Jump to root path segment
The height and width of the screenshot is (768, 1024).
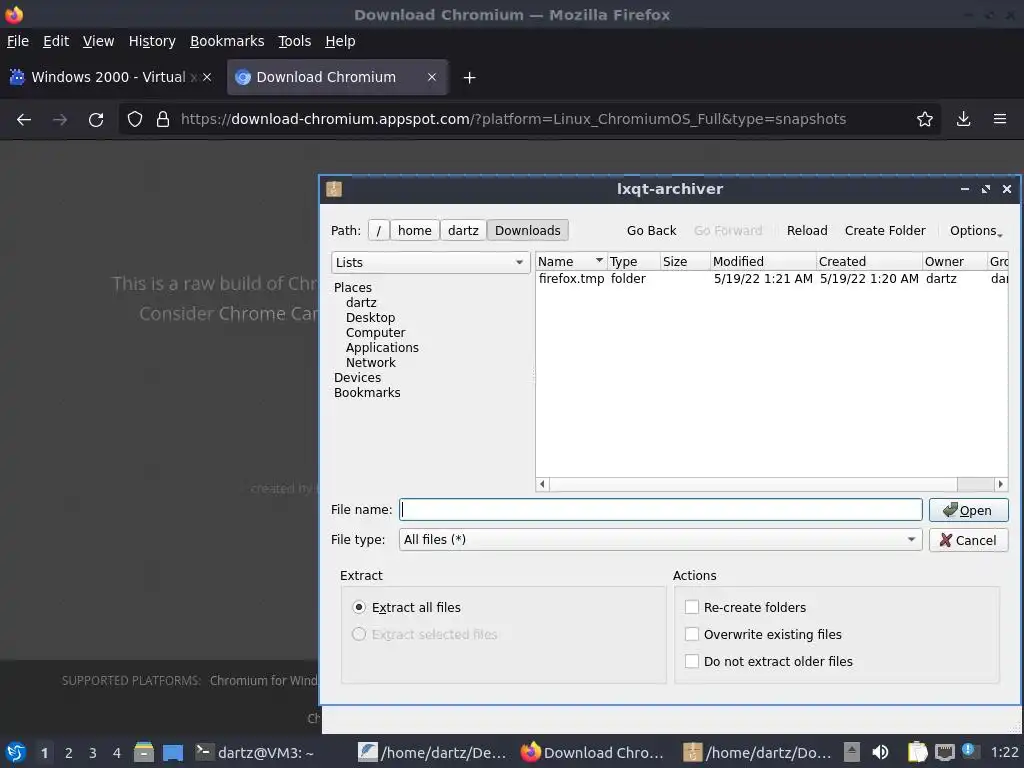pos(379,231)
